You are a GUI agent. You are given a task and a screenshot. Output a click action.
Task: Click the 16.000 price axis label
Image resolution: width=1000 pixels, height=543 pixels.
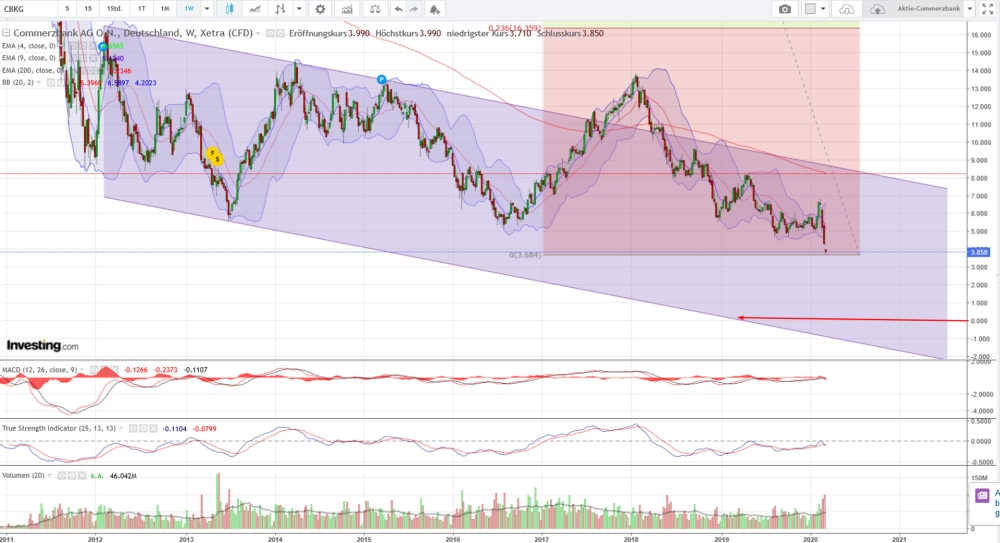click(x=980, y=35)
